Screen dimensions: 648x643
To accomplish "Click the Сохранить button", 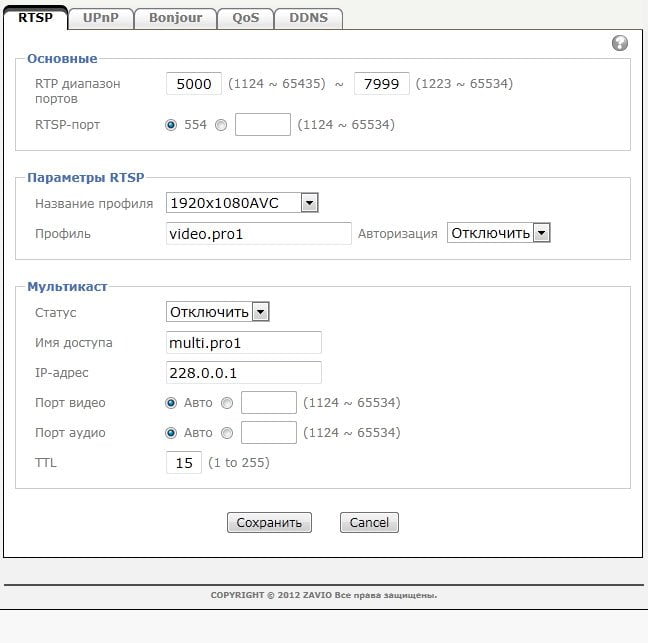I will coord(269,523).
